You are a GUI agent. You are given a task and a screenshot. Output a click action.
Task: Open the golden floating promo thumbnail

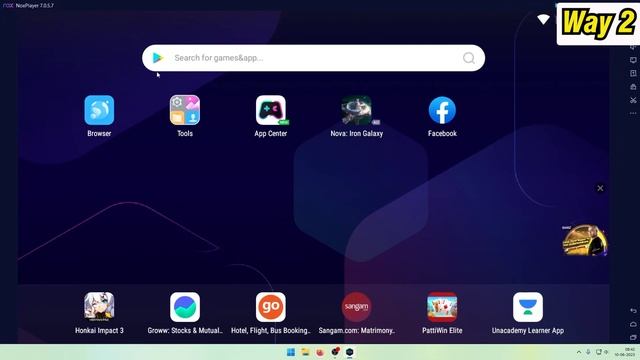tap(585, 240)
